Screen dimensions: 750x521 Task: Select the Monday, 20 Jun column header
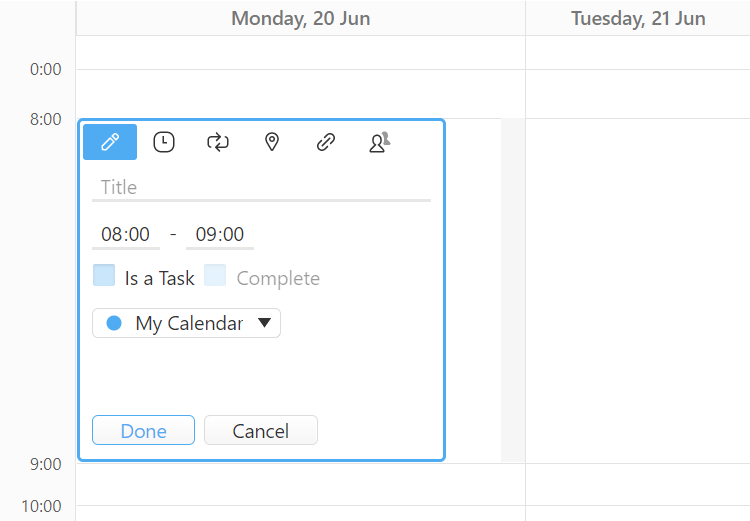point(301,18)
